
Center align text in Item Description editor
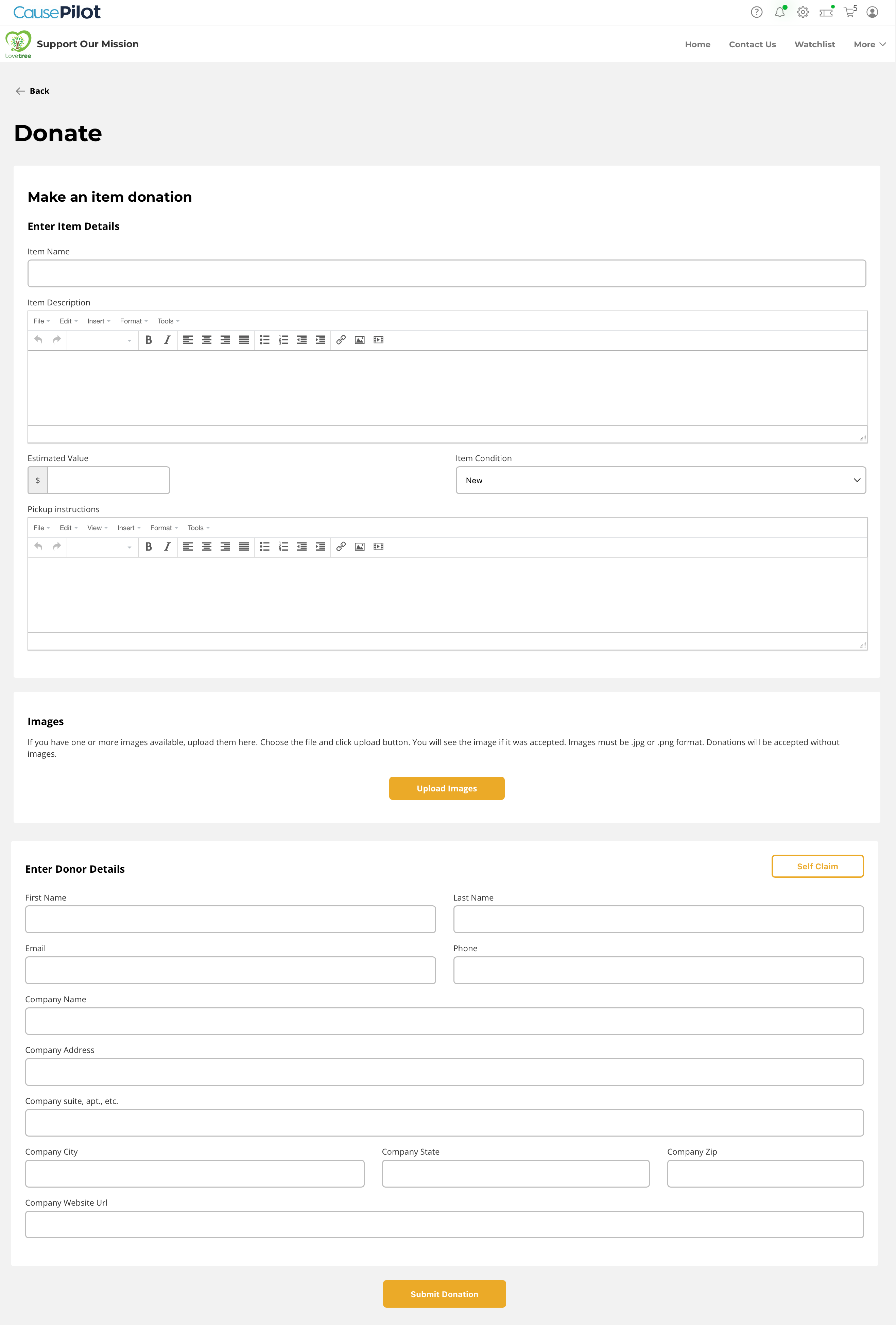[x=207, y=340]
